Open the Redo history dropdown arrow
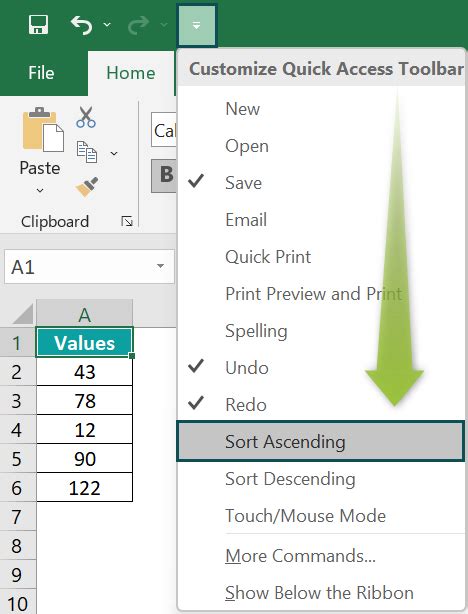 pyautogui.click(x=164, y=25)
